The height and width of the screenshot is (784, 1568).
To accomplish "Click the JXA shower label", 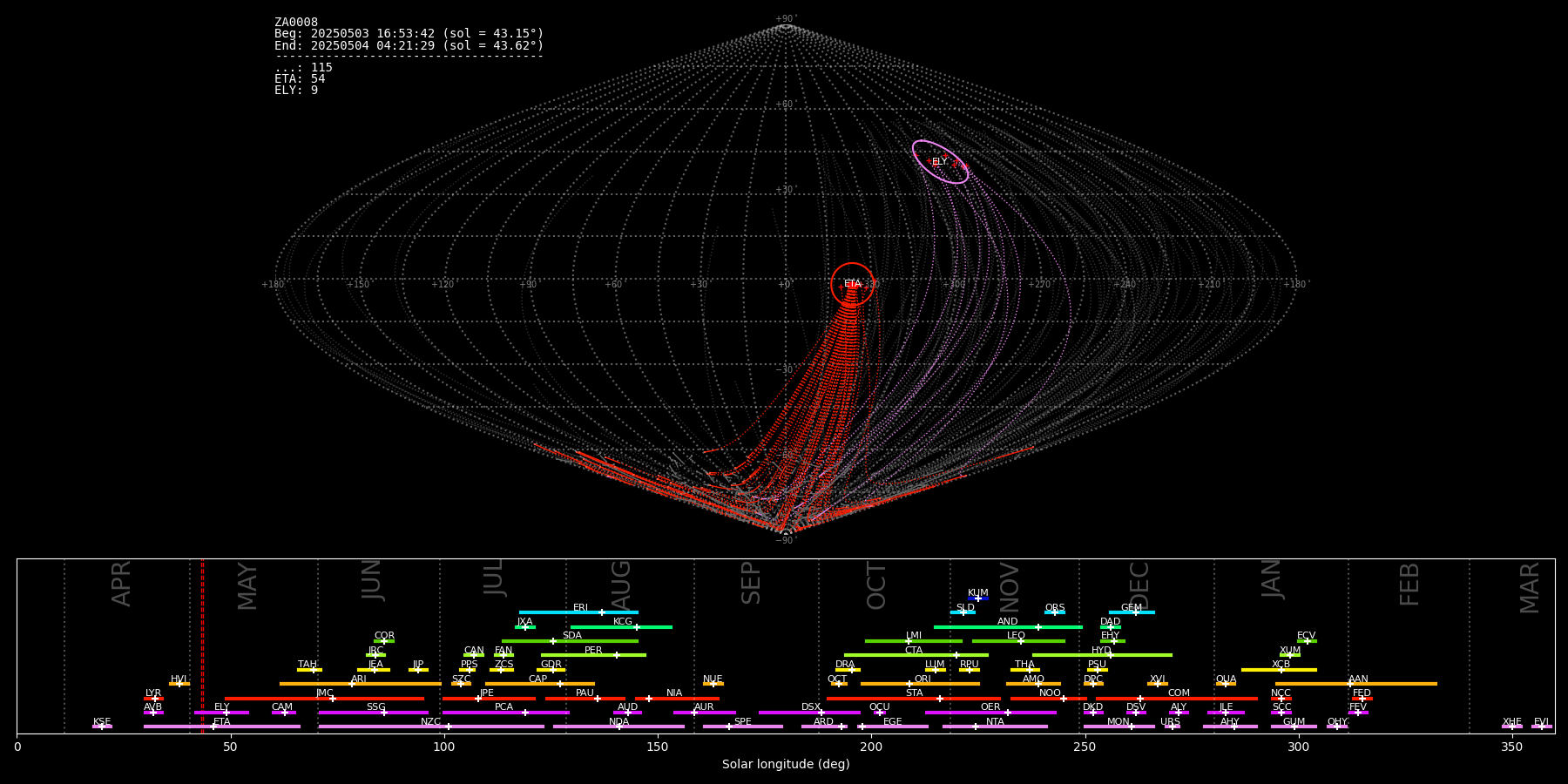I will tap(524, 622).
